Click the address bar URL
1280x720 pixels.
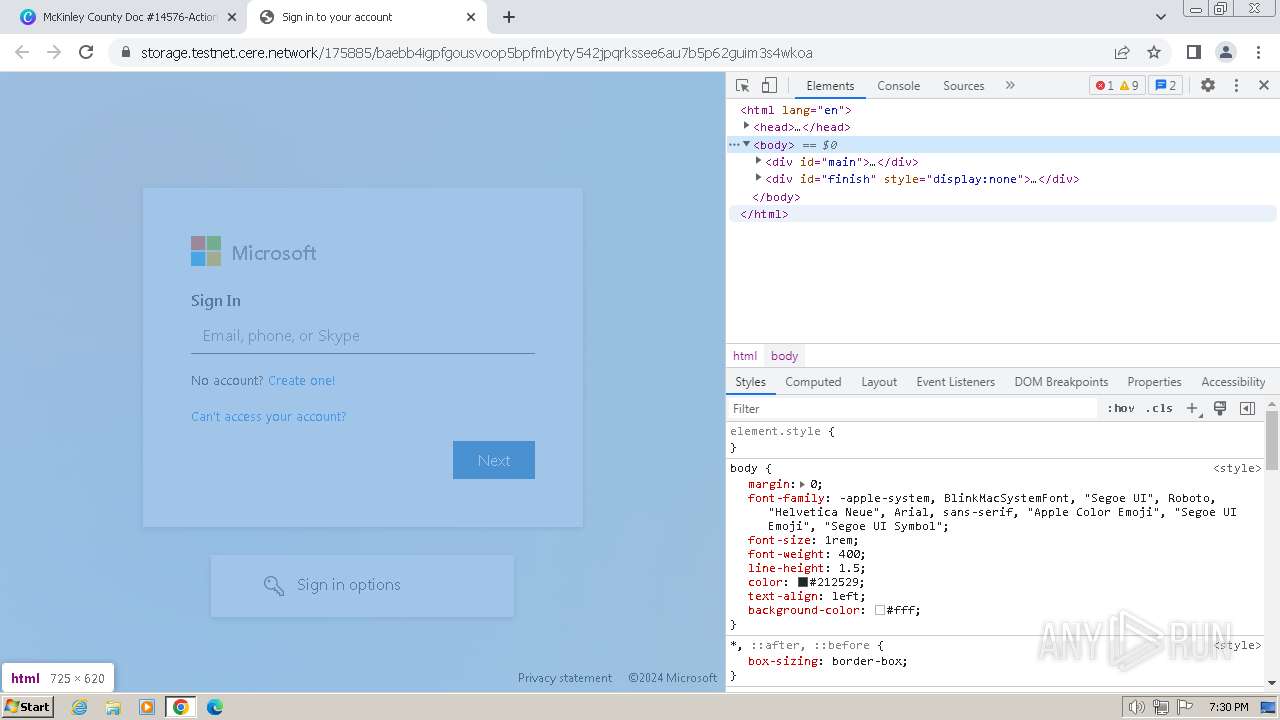(x=476, y=53)
